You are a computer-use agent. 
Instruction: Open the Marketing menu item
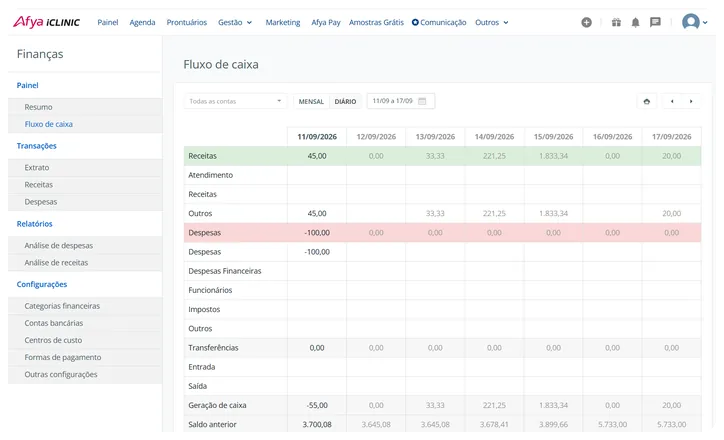pyautogui.click(x=283, y=22)
